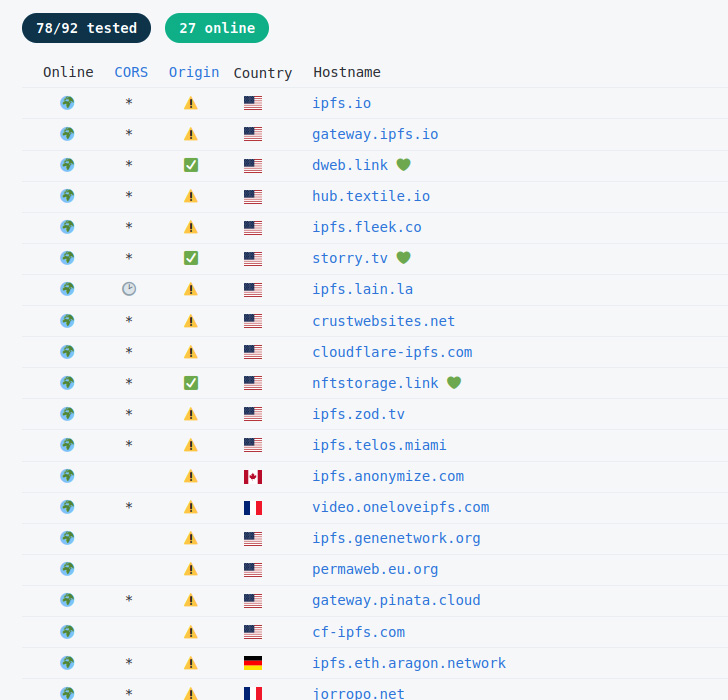The image size is (728, 700).
Task: Click the German flag for ipfs.eth.aragon.network
Action: pyautogui.click(x=253, y=663)
